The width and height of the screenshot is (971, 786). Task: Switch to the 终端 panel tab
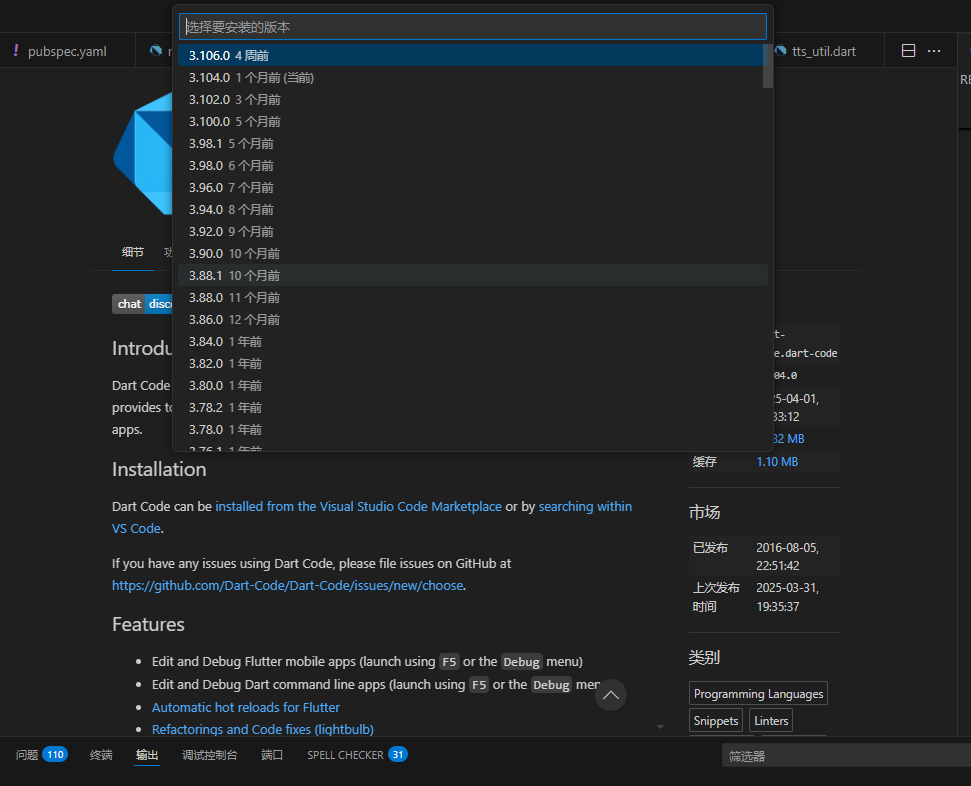click(100, 755)
